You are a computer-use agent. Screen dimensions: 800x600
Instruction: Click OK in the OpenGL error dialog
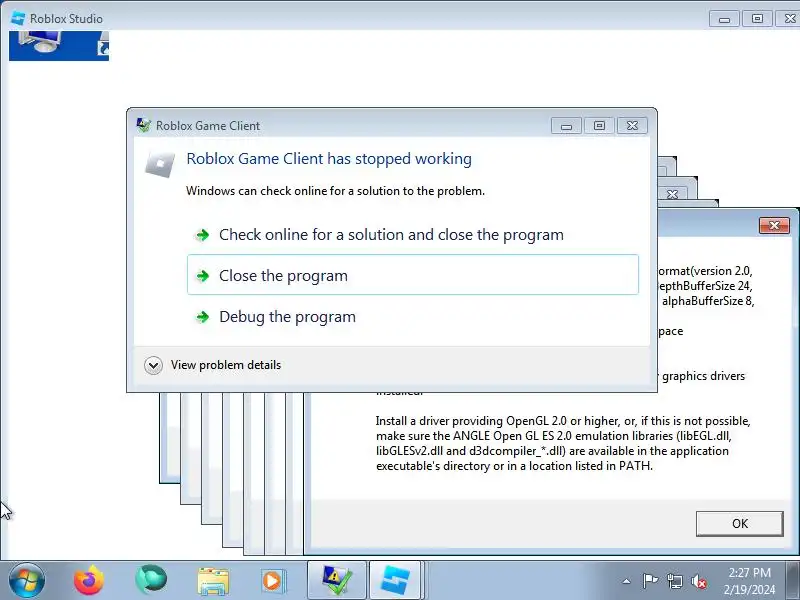point(739,523)
